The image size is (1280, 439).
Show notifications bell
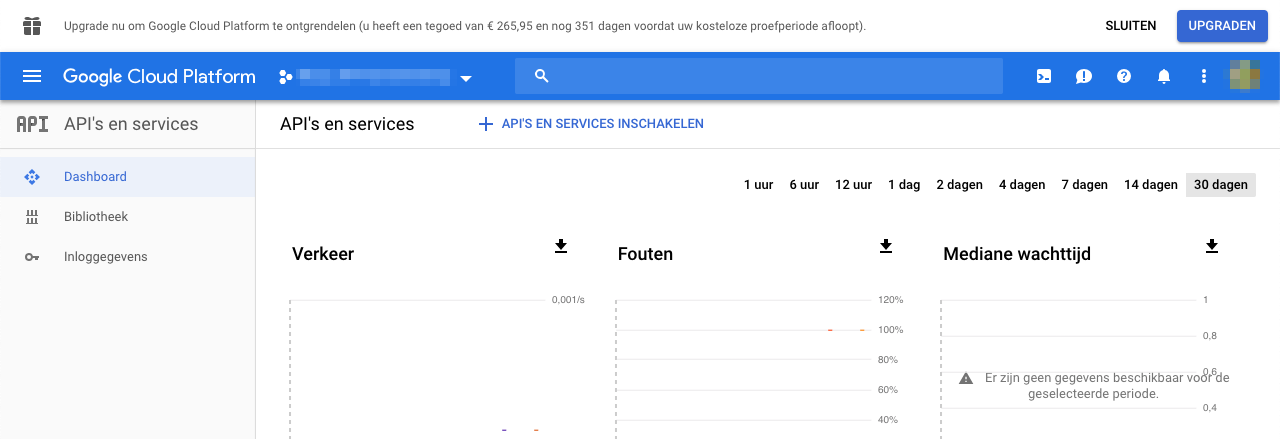[x=1164, y=77]
